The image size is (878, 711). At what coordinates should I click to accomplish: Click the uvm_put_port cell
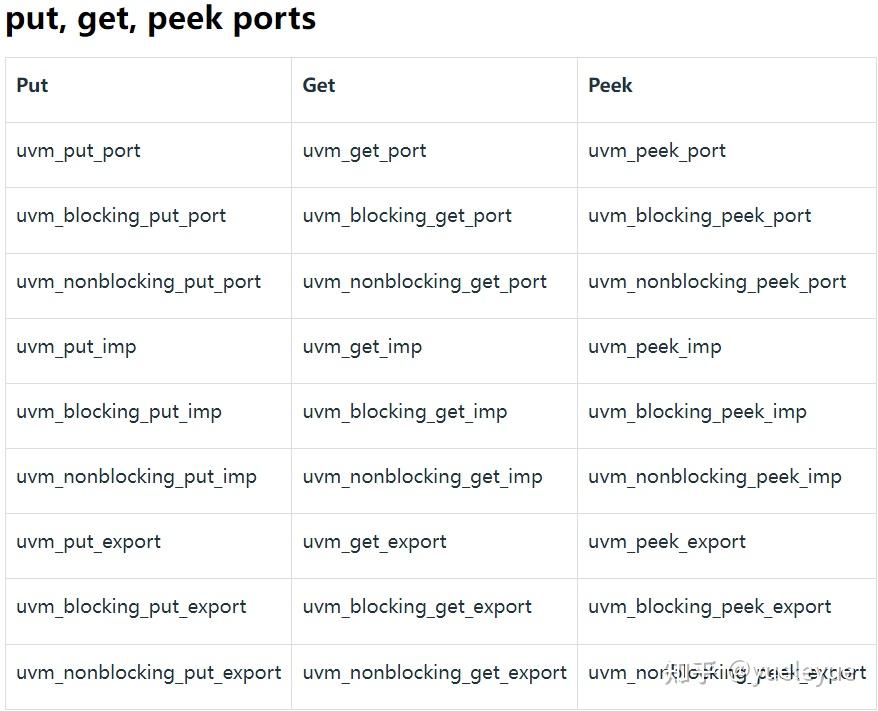[78, 151]
